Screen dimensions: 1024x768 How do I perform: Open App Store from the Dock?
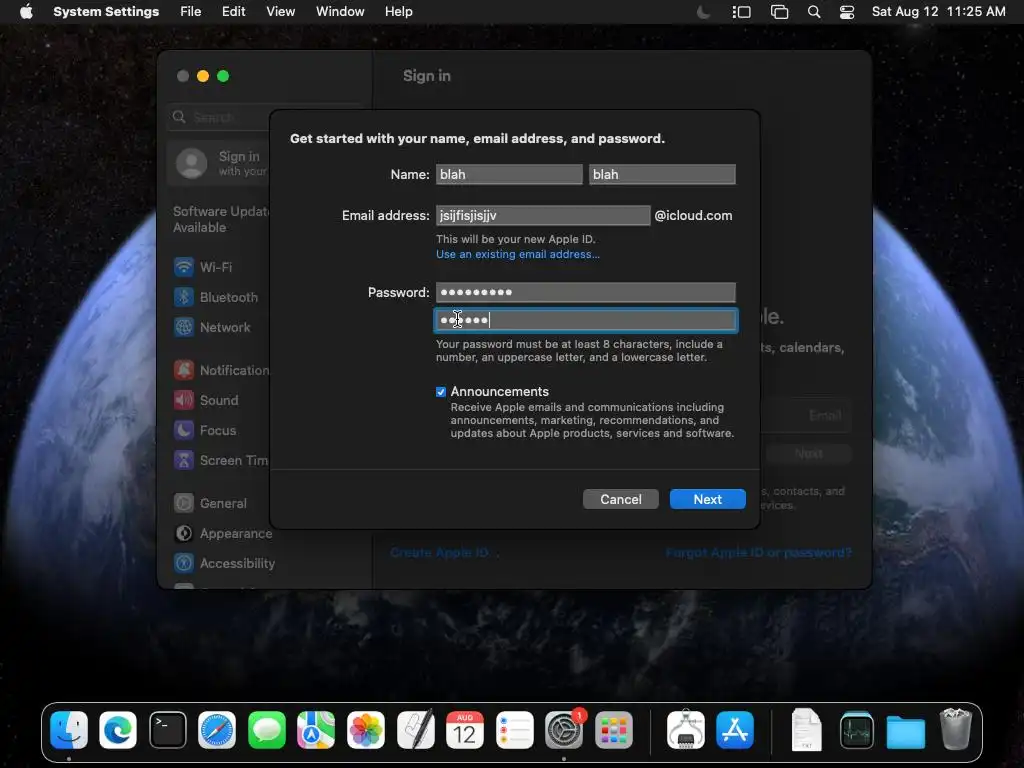click(x=735, y=729)
